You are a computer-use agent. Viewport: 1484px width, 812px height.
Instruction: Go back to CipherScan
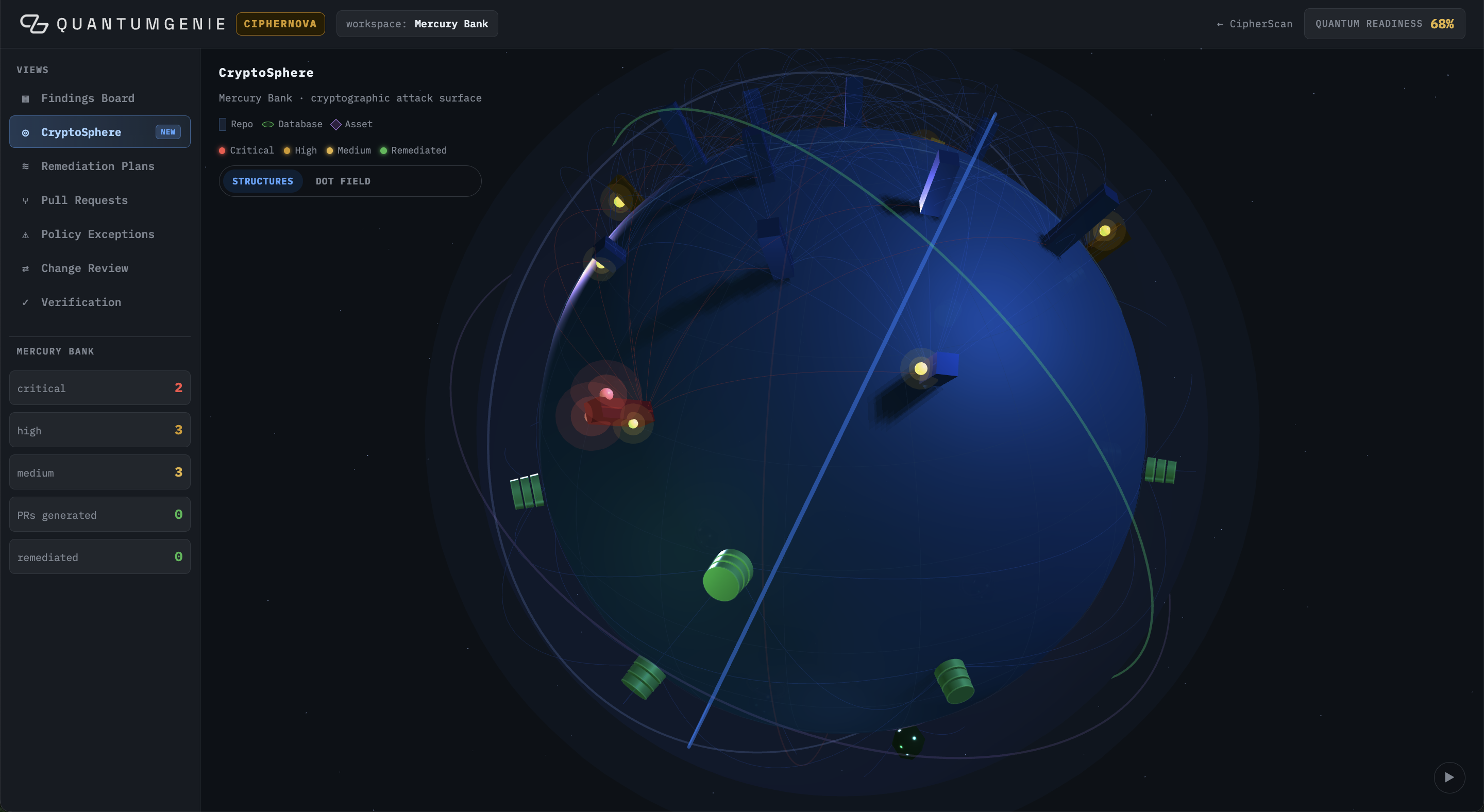coord(1254,24)
